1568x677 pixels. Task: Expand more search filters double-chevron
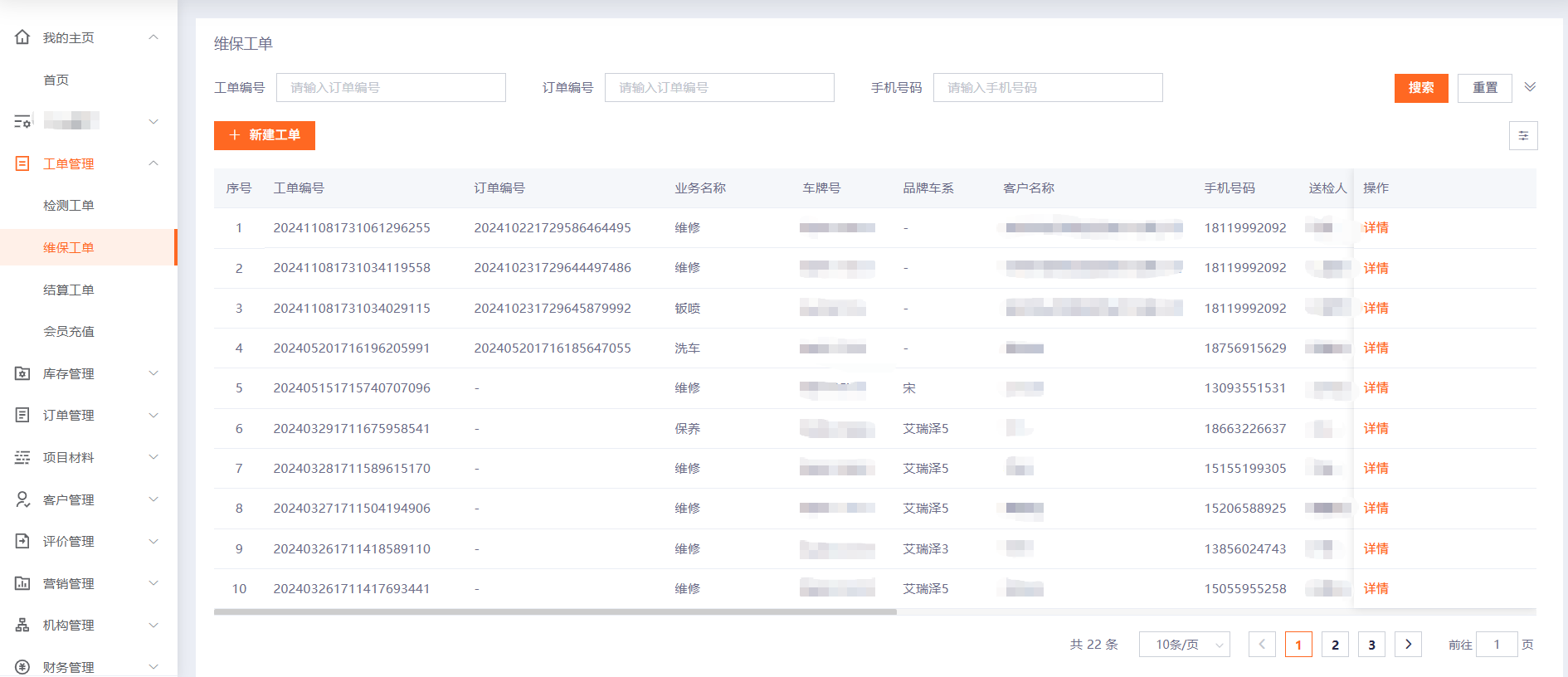tap(1530, 87)
